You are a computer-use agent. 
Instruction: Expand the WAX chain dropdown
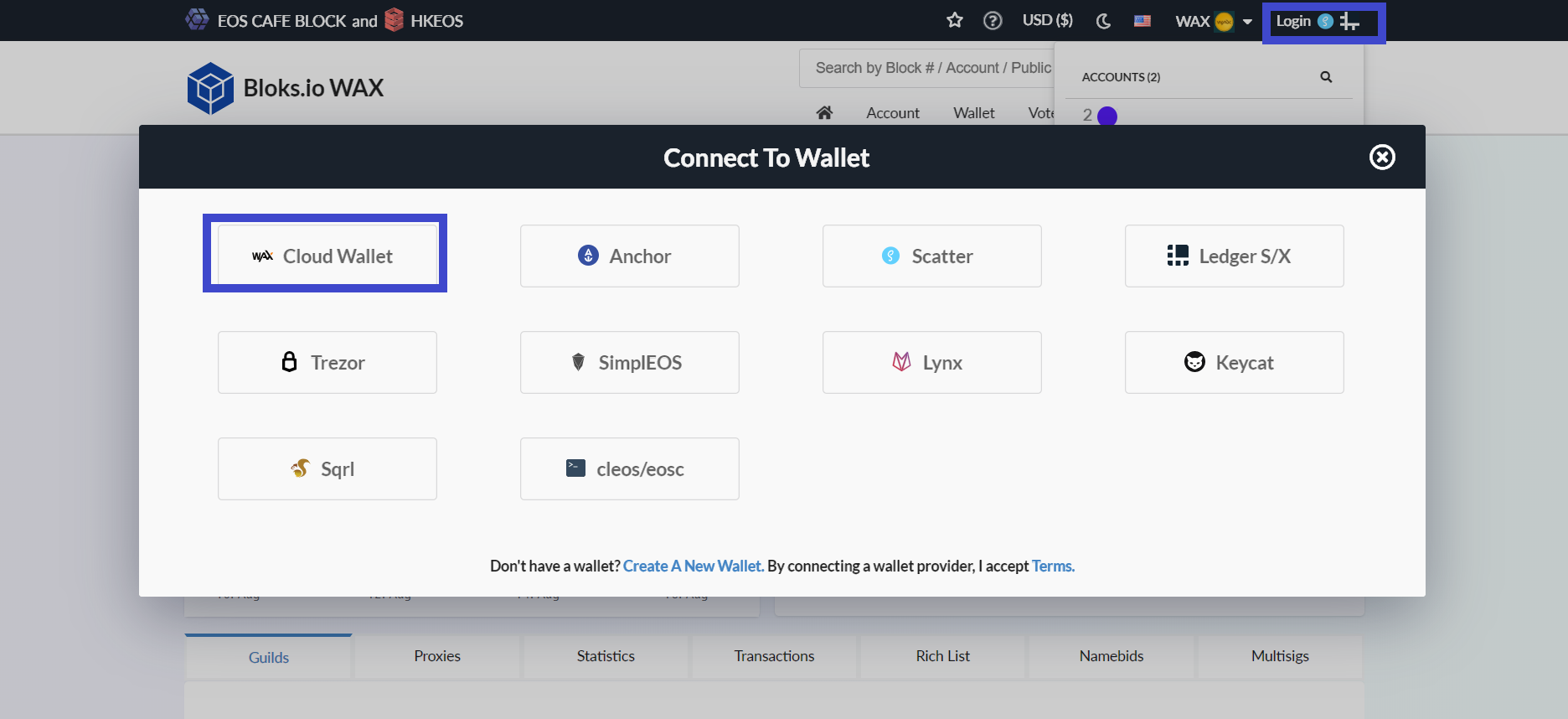coord(1214,21)
